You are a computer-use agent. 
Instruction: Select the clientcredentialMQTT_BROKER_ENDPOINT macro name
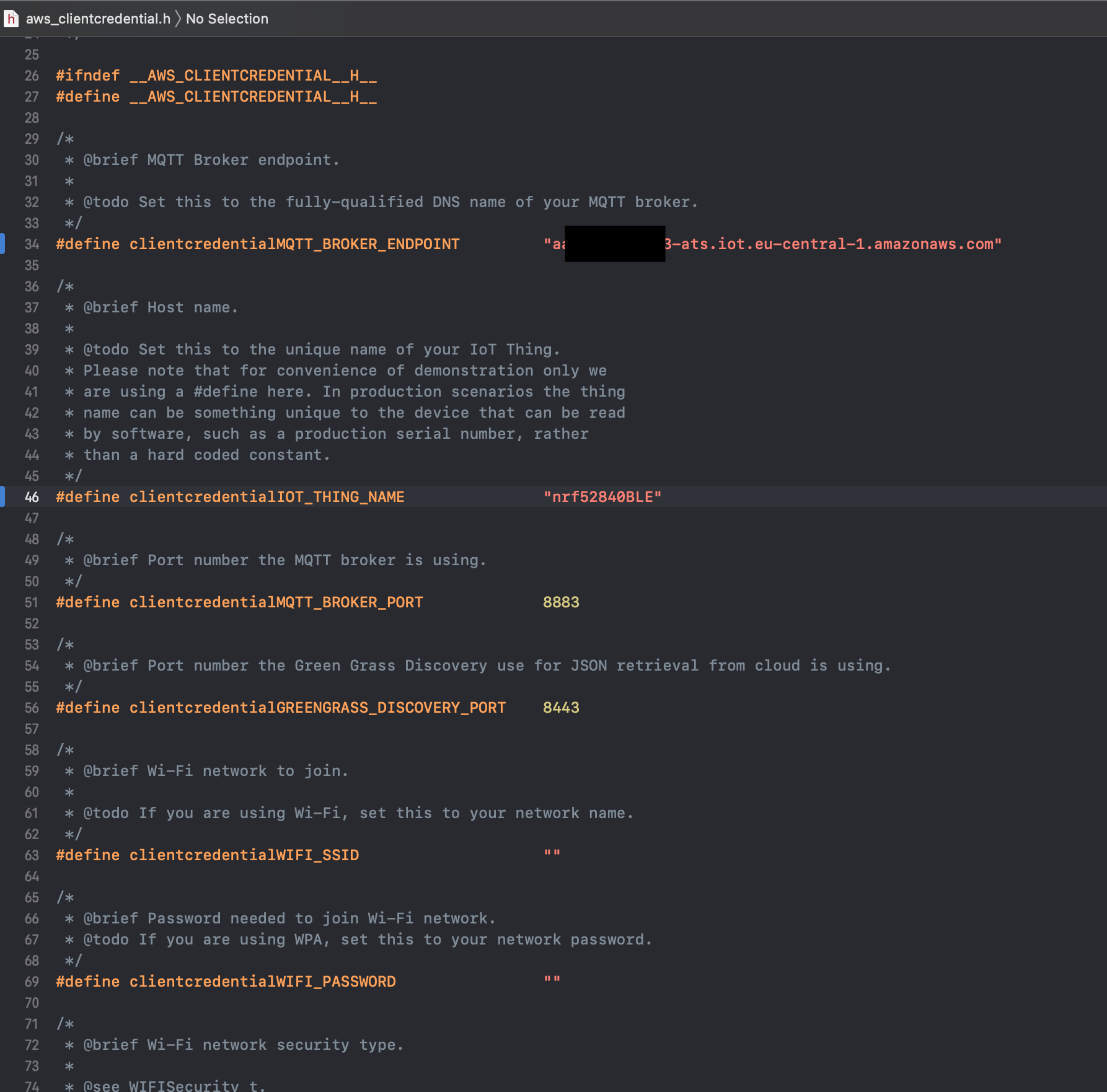point(294,244)
